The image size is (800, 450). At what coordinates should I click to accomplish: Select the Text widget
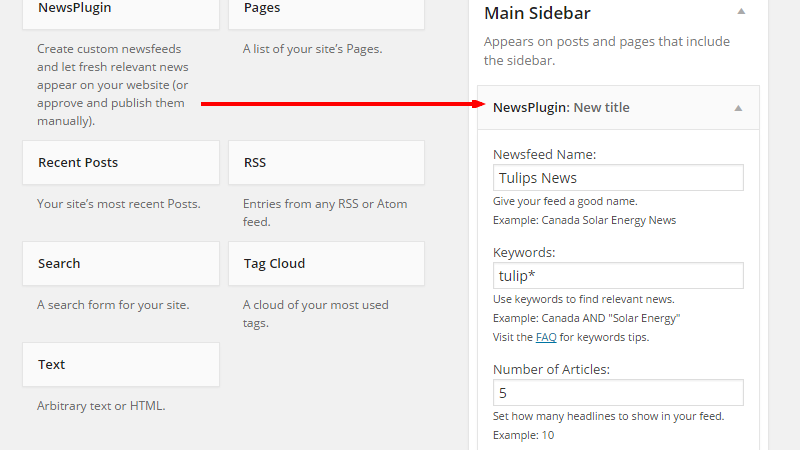121,364
